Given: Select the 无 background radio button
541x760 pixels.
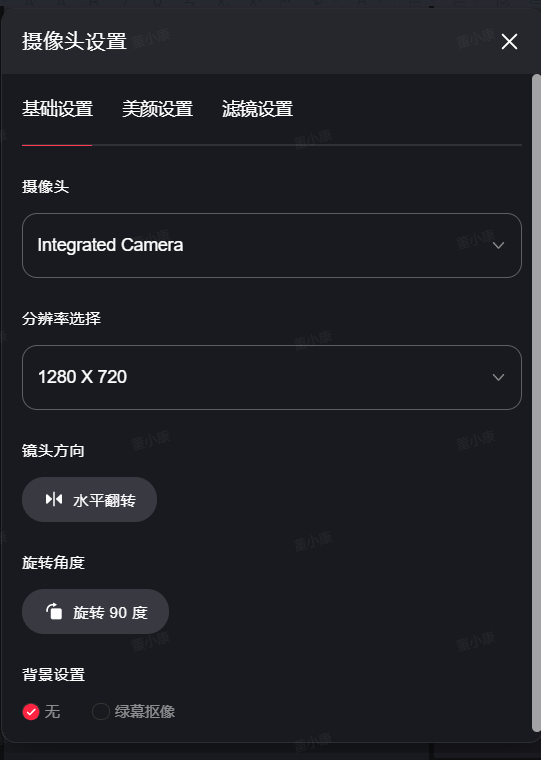Looking at the screenshot, I should [x=31, y=712].
